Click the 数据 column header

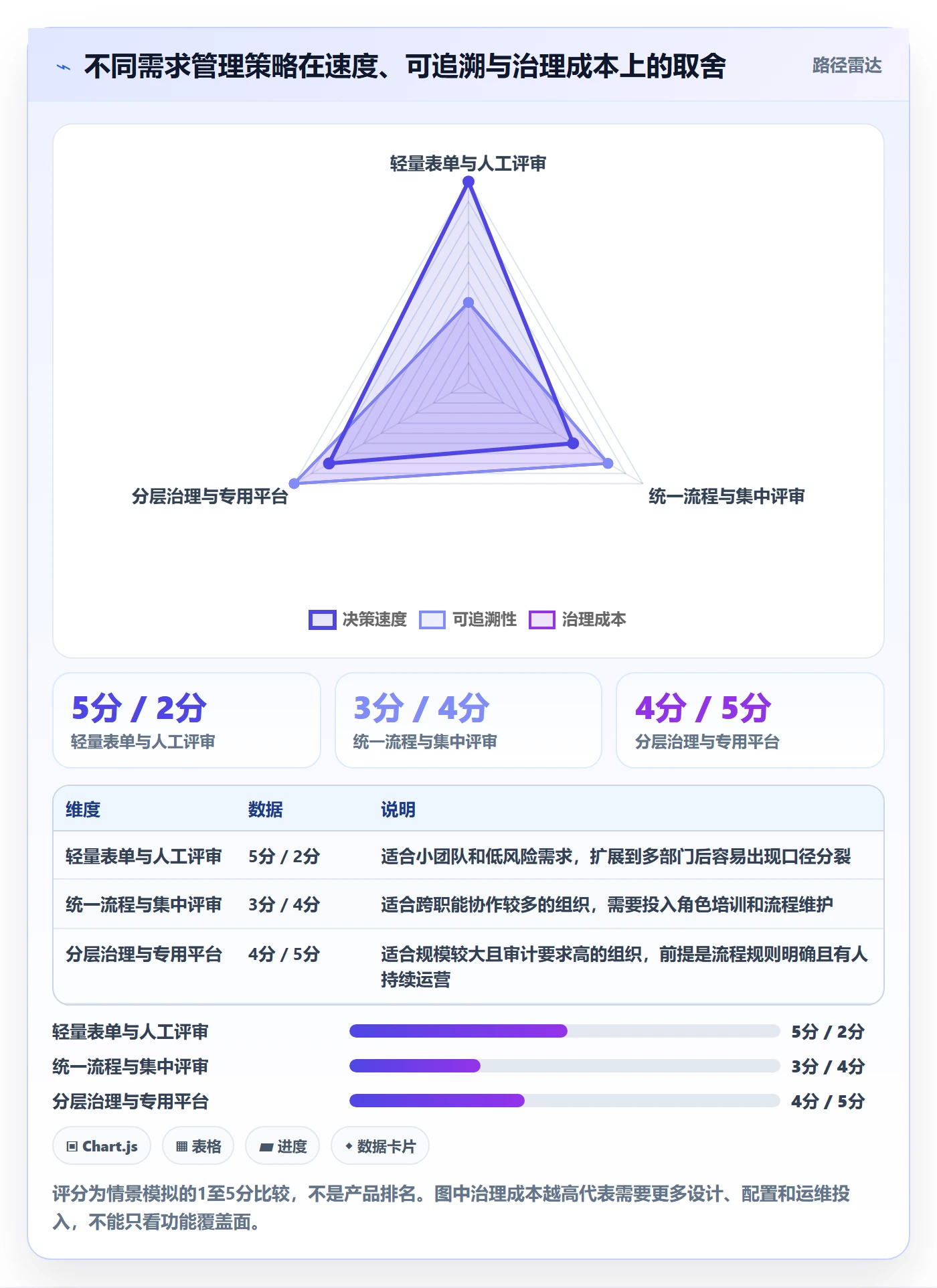(266, 809)
